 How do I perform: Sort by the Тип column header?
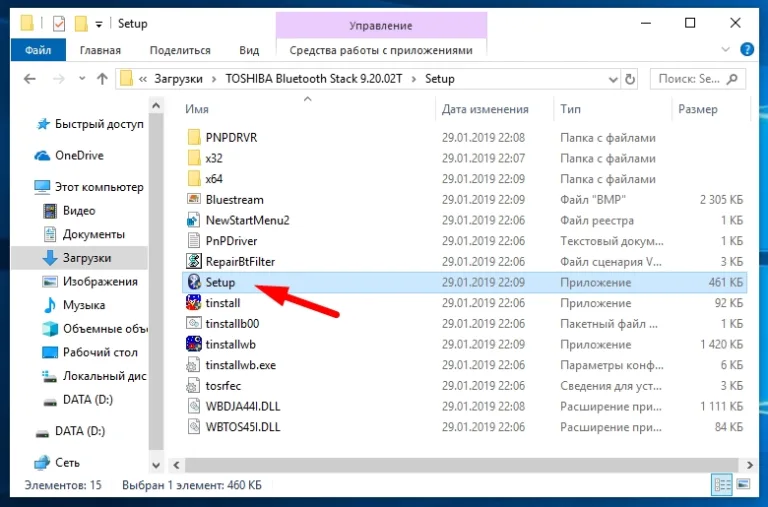coord(570,109)
